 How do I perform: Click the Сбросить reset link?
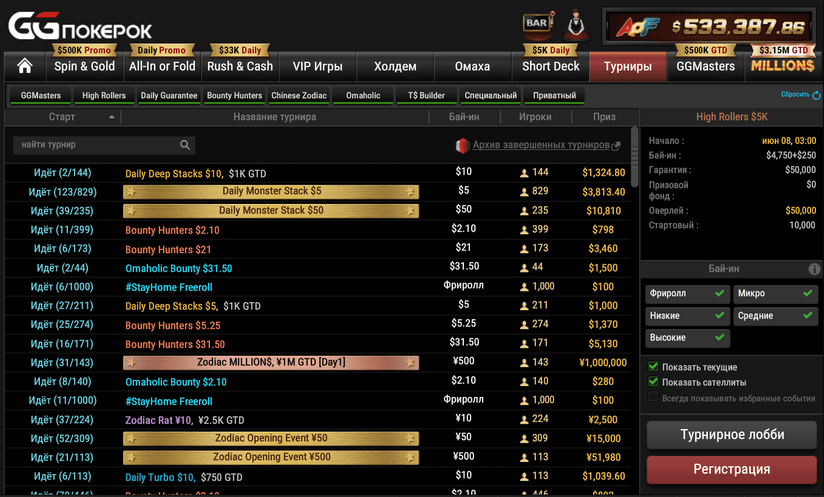[x=795, y=95]
